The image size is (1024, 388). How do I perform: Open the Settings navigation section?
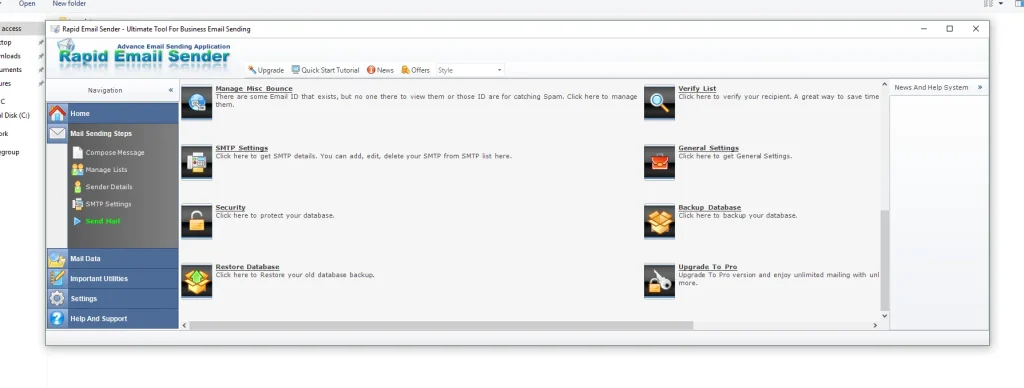[112, 299]
